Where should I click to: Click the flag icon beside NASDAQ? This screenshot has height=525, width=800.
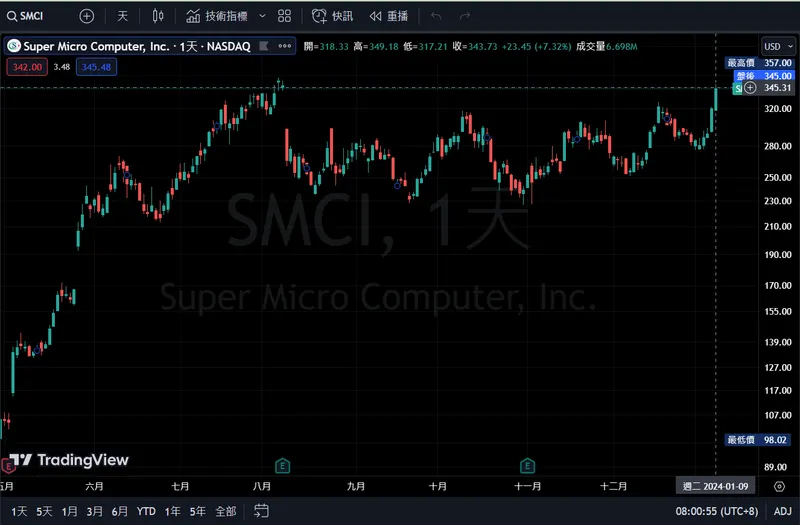(264, 46)
